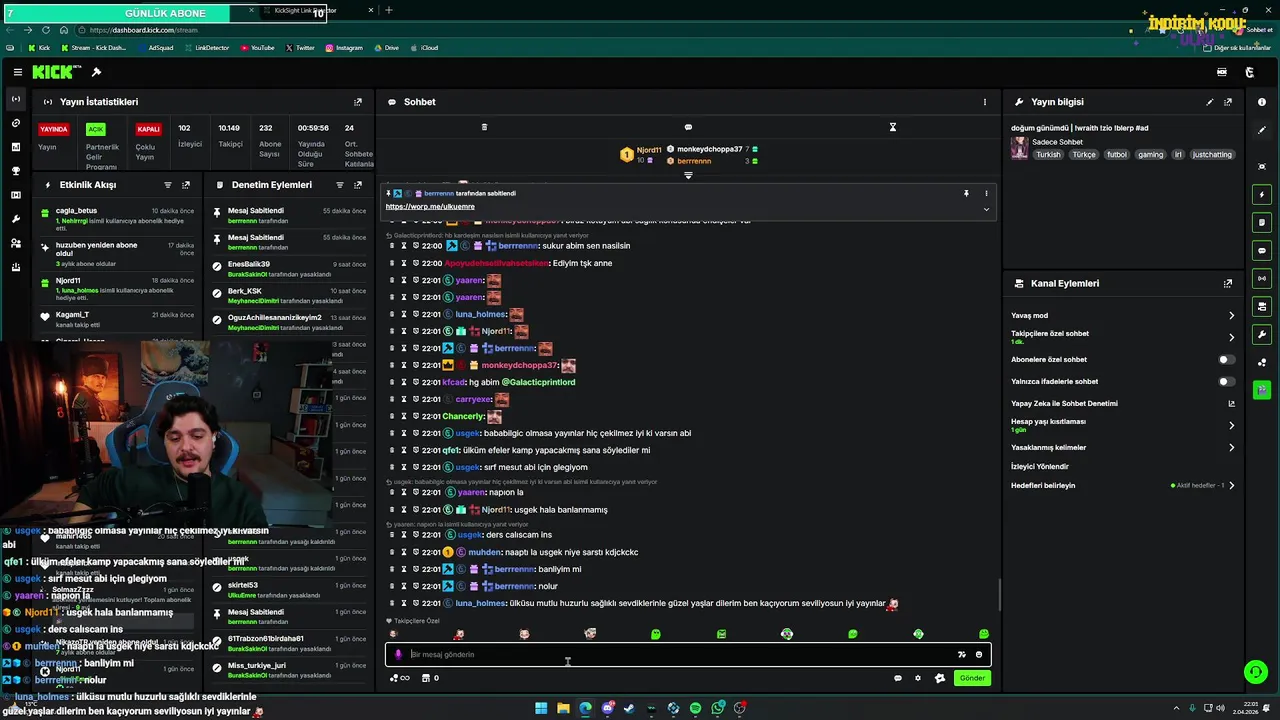Pop out the Denetim Eylemleri panel

(358, 185)
